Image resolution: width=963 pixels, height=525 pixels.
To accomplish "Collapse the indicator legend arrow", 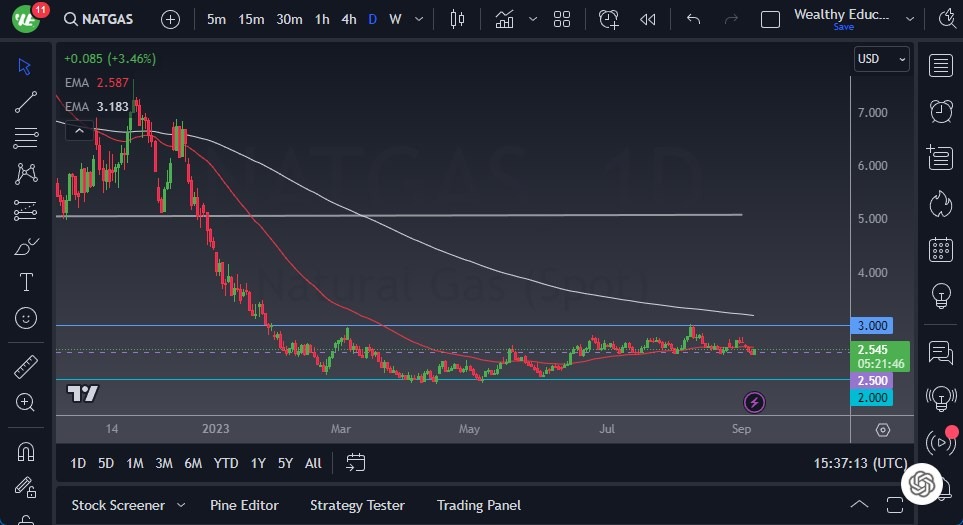I will [76, 130].
